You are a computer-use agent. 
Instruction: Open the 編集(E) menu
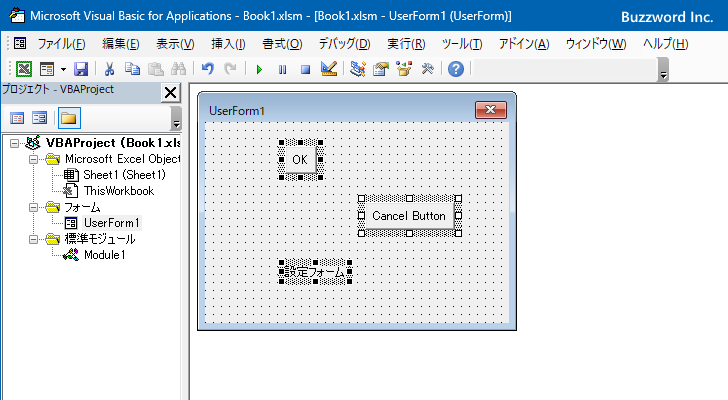tap(121, 44)
